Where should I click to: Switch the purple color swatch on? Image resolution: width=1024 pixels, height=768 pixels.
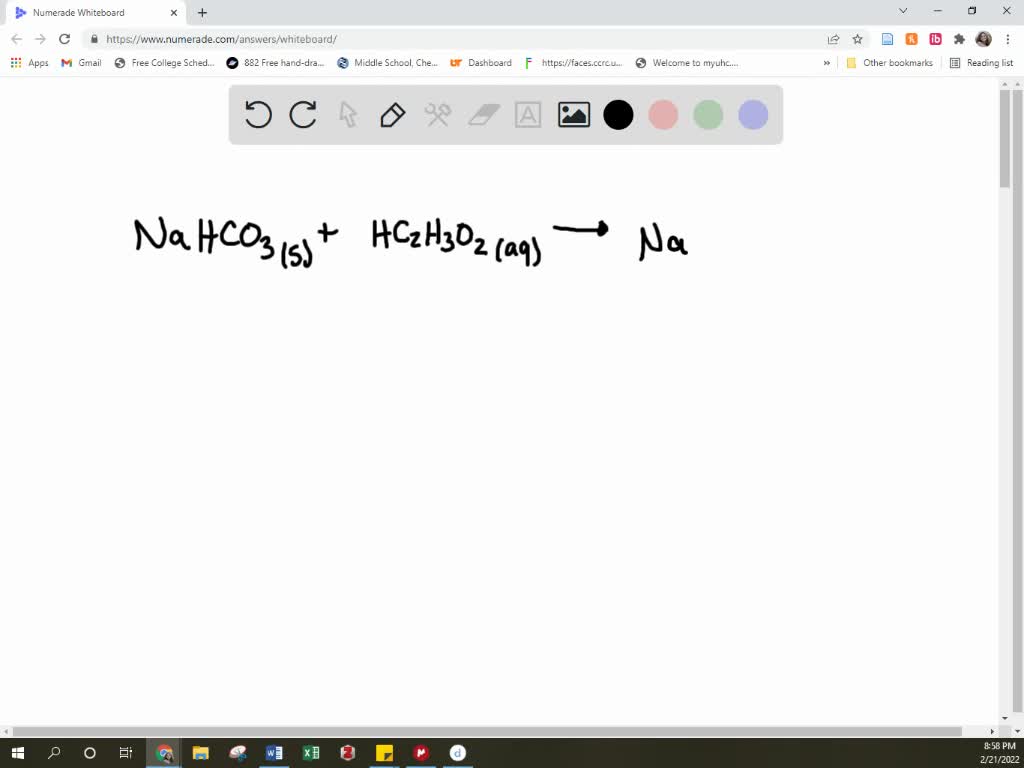click(752, 114)
